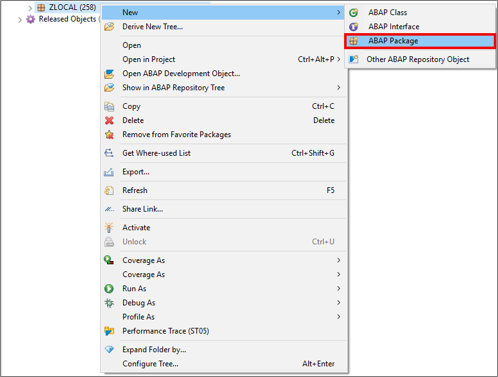Expand the ZLOCAL (258) tree node
Image resolution: width=498 pixels, height=377 pixels.
point(30,8)
